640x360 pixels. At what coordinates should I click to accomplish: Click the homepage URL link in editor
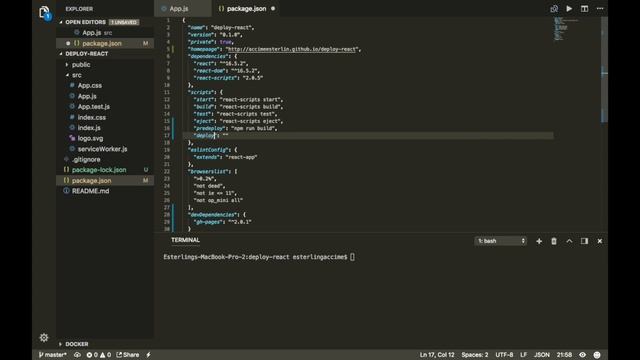click(292, 49)
